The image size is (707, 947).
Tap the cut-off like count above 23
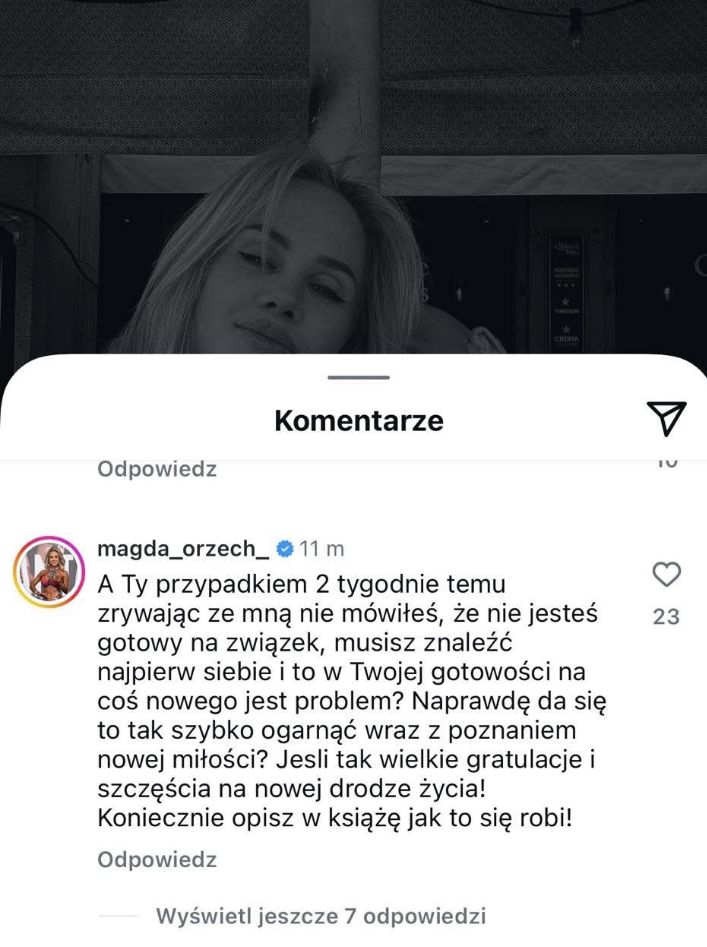pyautogui.click(x=667, y=463)
